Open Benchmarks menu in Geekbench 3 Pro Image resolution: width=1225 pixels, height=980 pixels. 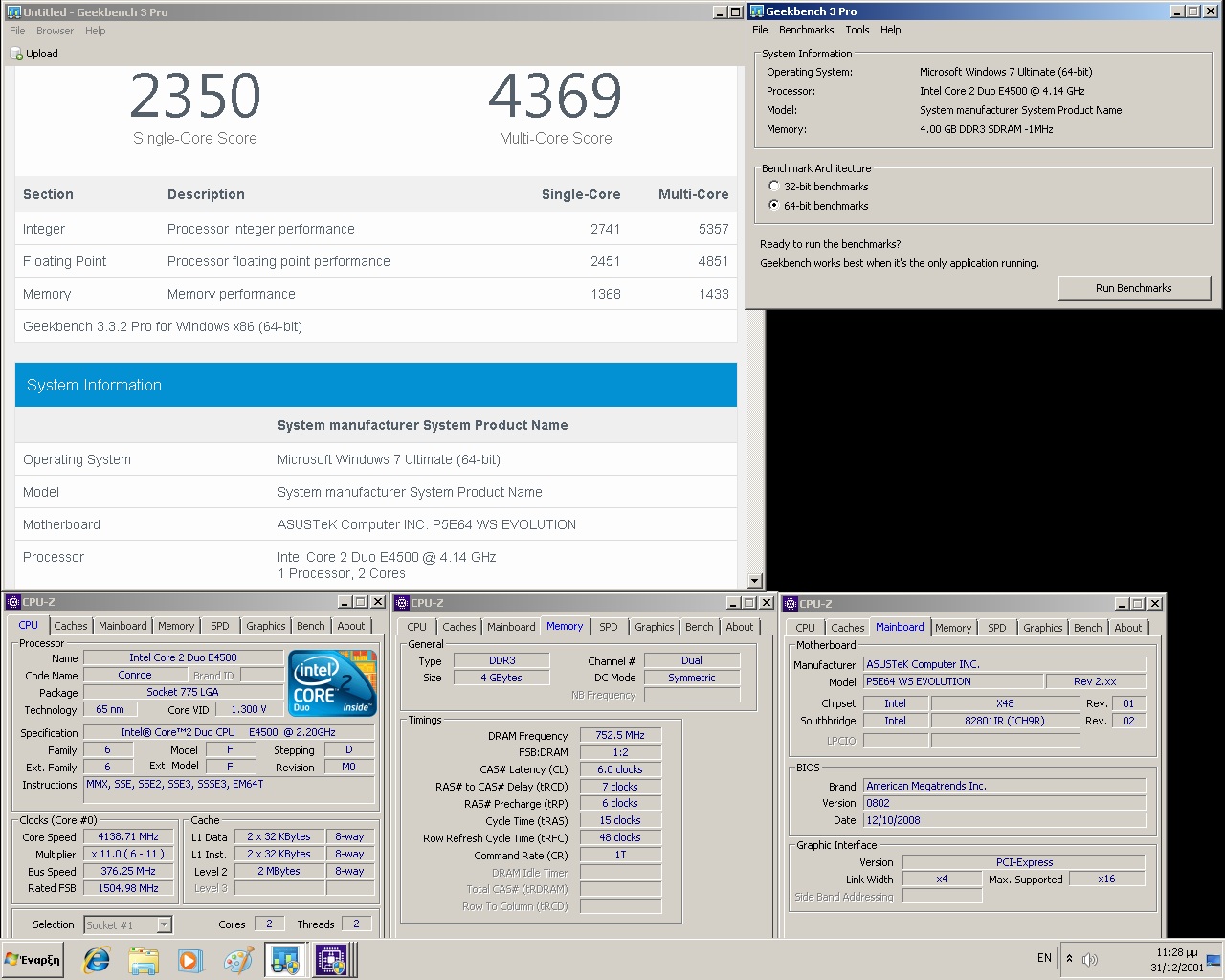[x=807, y=30]
